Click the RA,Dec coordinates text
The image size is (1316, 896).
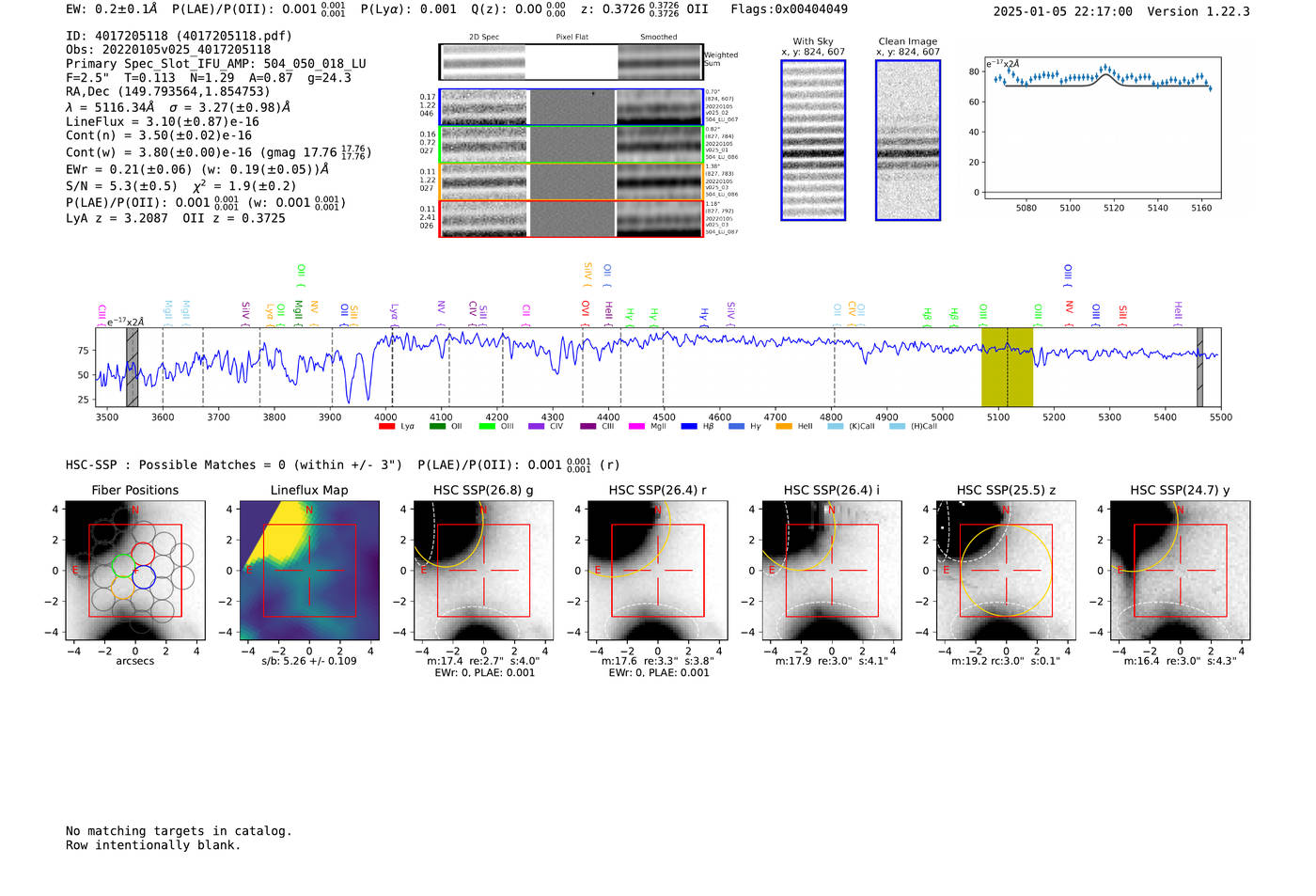(167, 91)
